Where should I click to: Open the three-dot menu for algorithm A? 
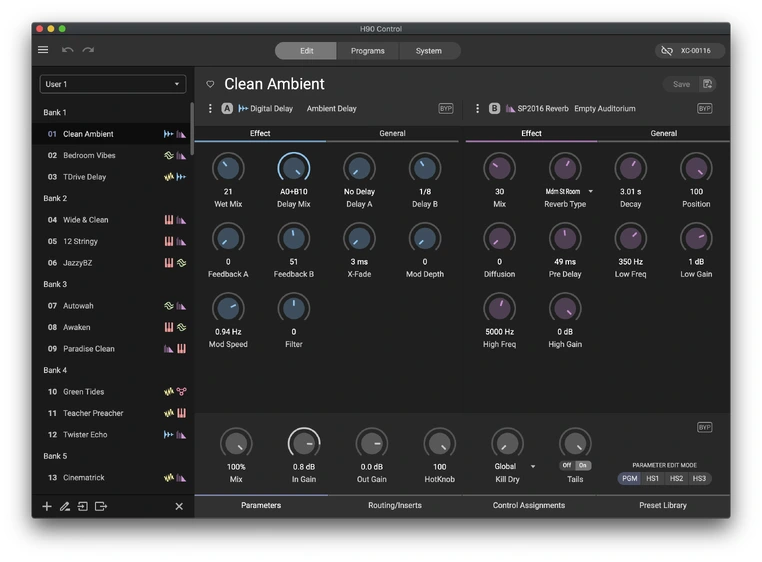pyautogui.click(x=210, y=108)
